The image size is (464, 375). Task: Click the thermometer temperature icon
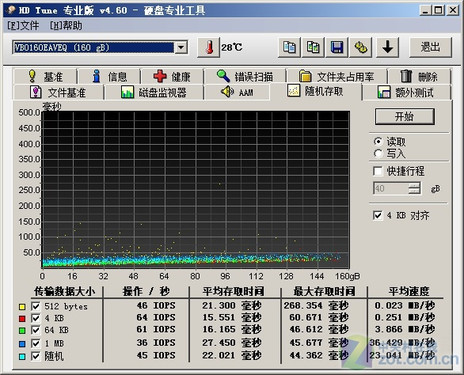(x=209, y=47)
